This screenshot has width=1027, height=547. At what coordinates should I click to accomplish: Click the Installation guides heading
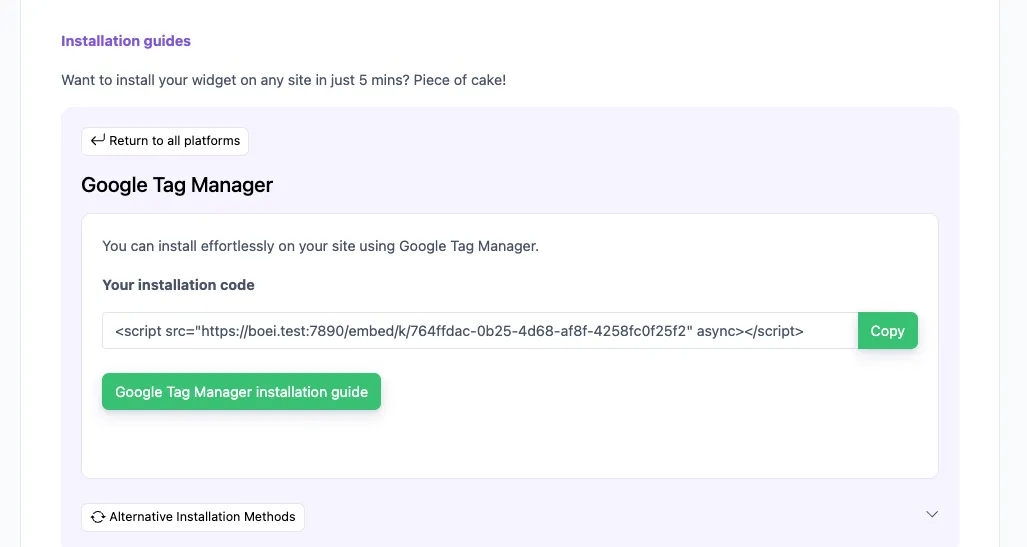click(126, 41)
